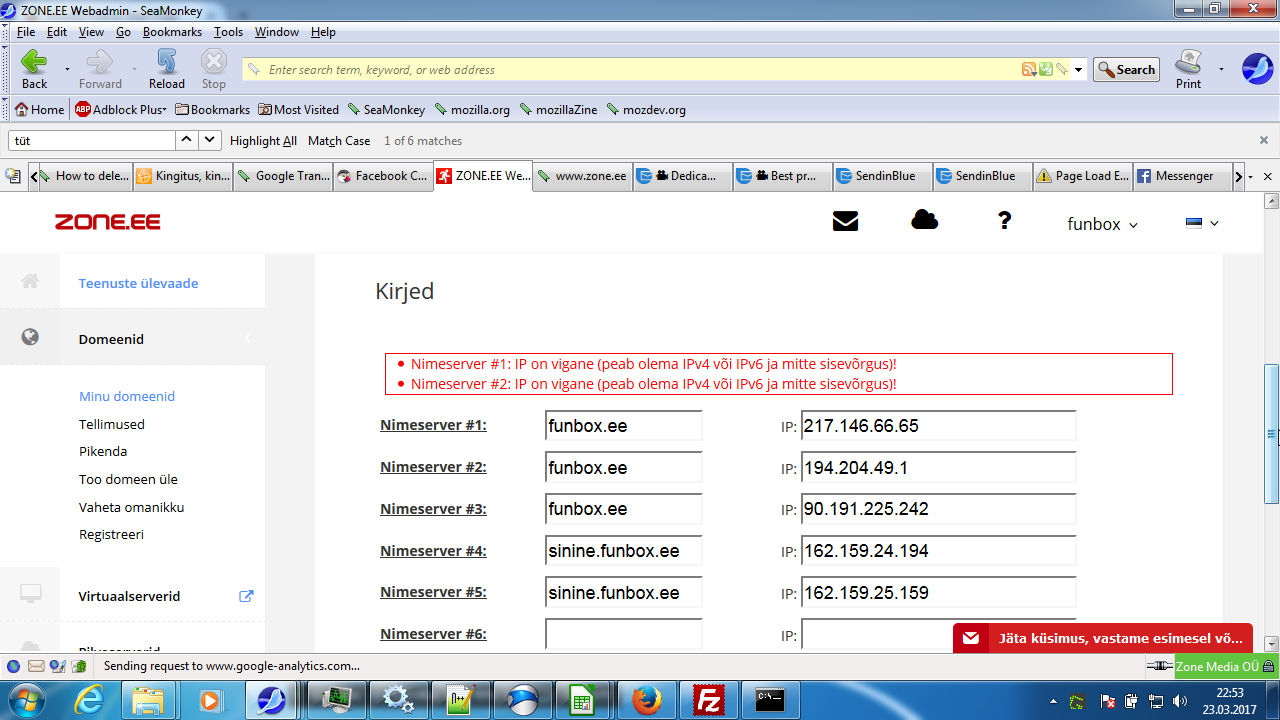Close the find bar

[x=1264, y=141]
